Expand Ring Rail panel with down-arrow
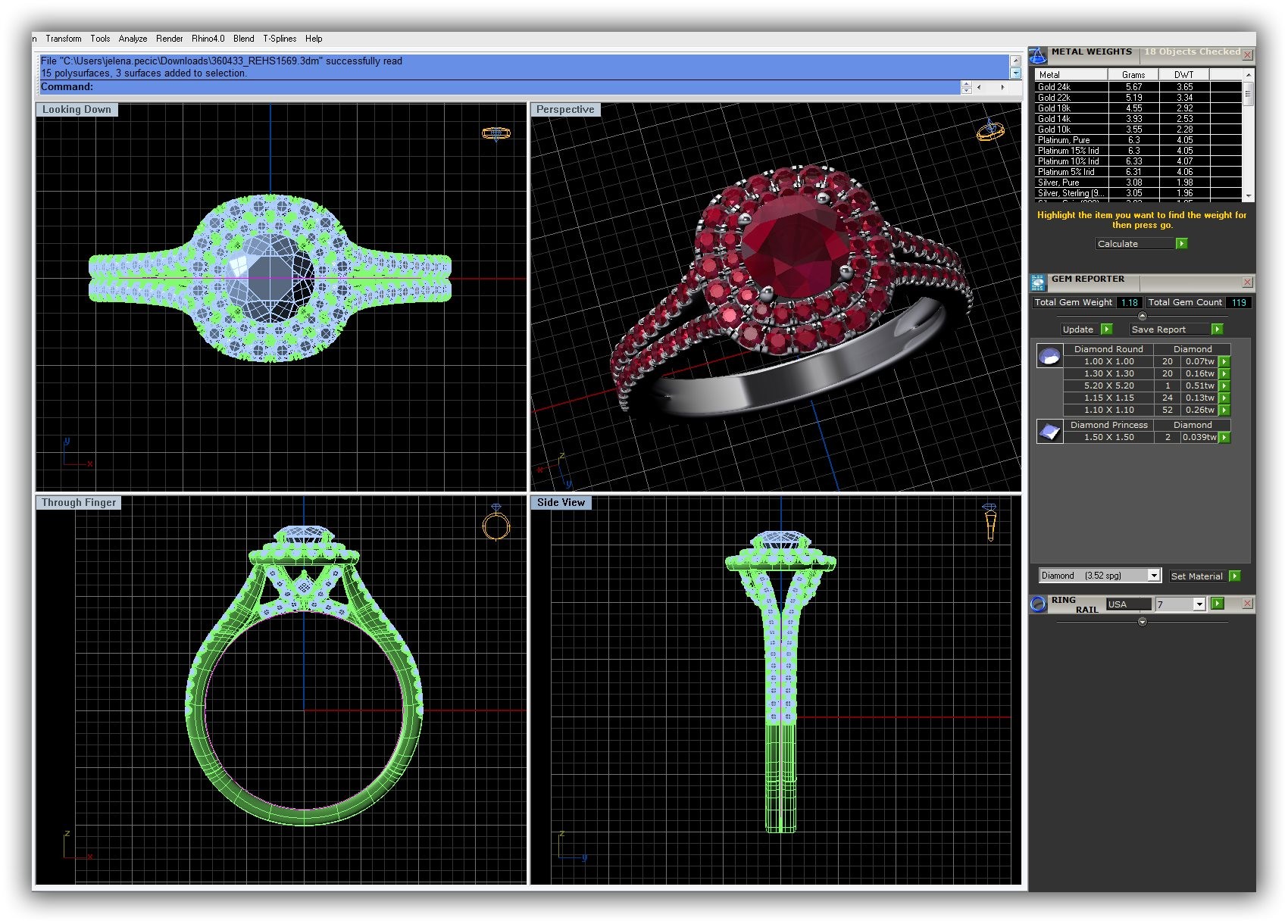 point(1143,622)
